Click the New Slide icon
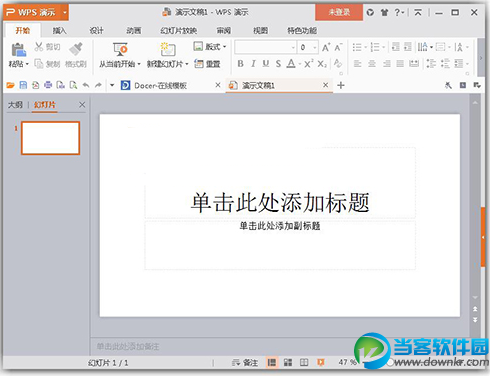The width and height of the screenshot is (490, 376). click(168, 49)
